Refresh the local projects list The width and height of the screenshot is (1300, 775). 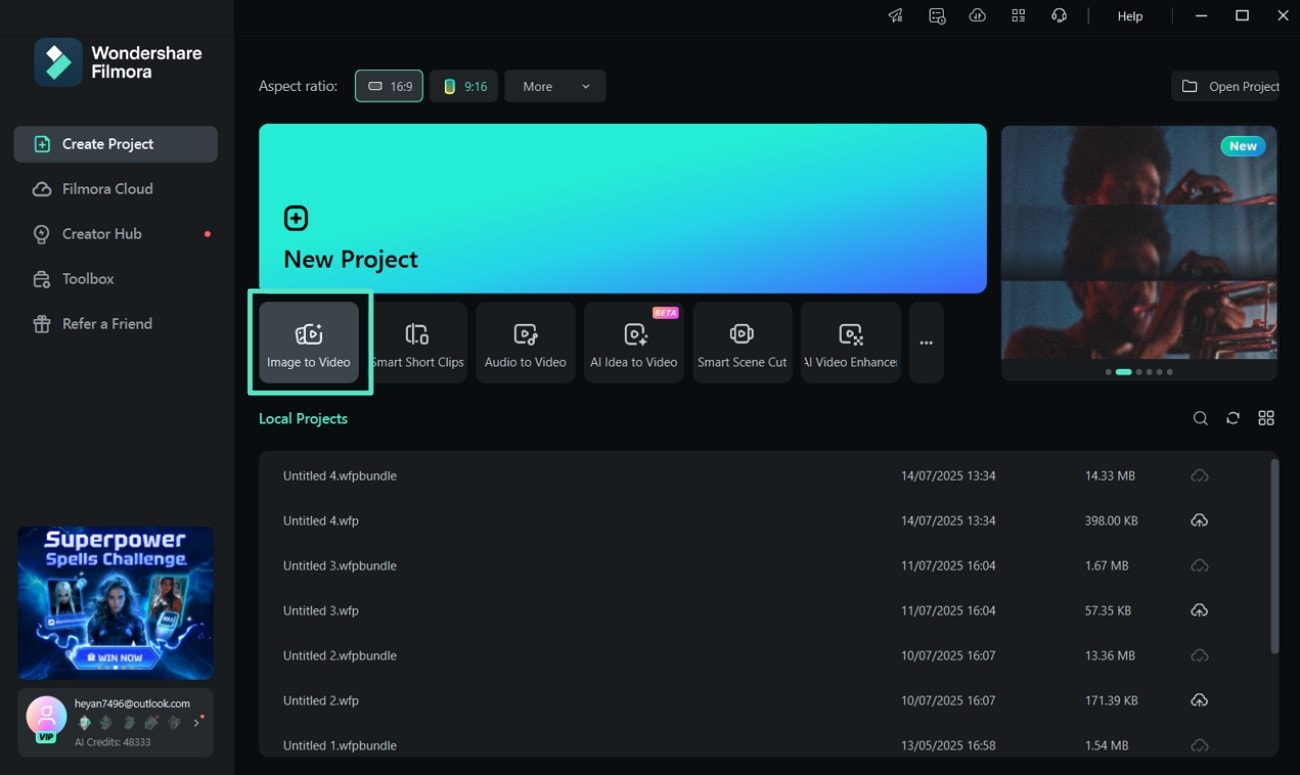[1233, 419]
